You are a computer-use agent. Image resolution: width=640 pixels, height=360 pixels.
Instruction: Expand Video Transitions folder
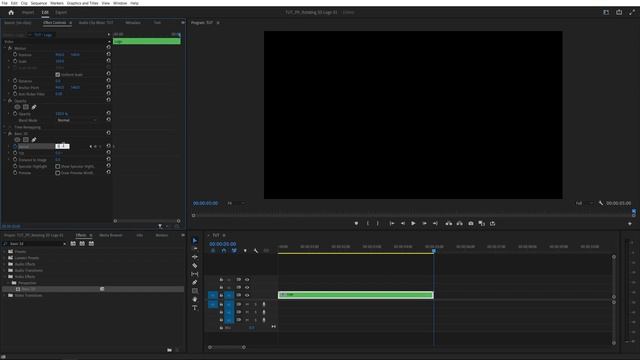click(x=5, y=295)
